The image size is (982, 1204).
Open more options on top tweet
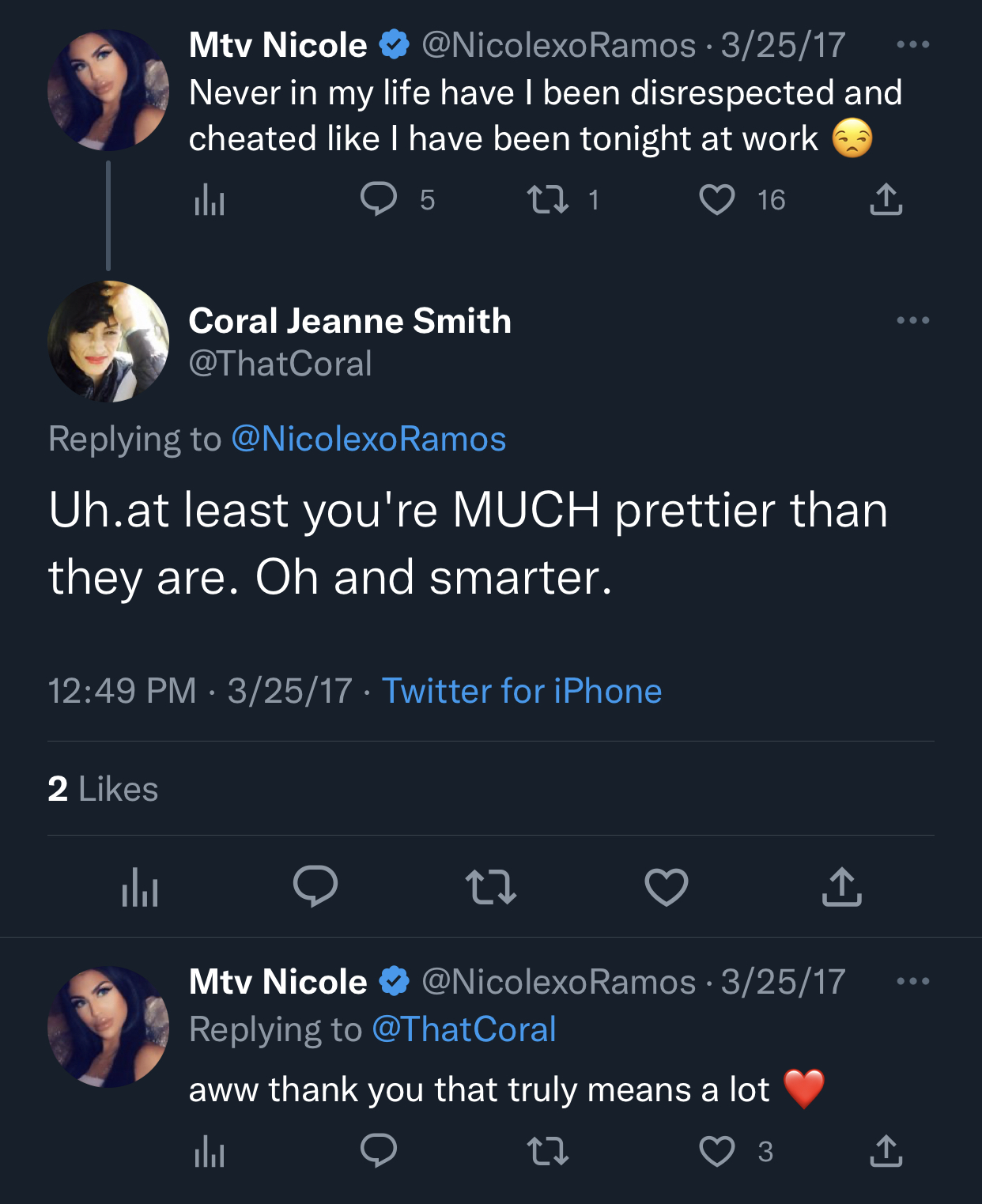coord(913,44)
